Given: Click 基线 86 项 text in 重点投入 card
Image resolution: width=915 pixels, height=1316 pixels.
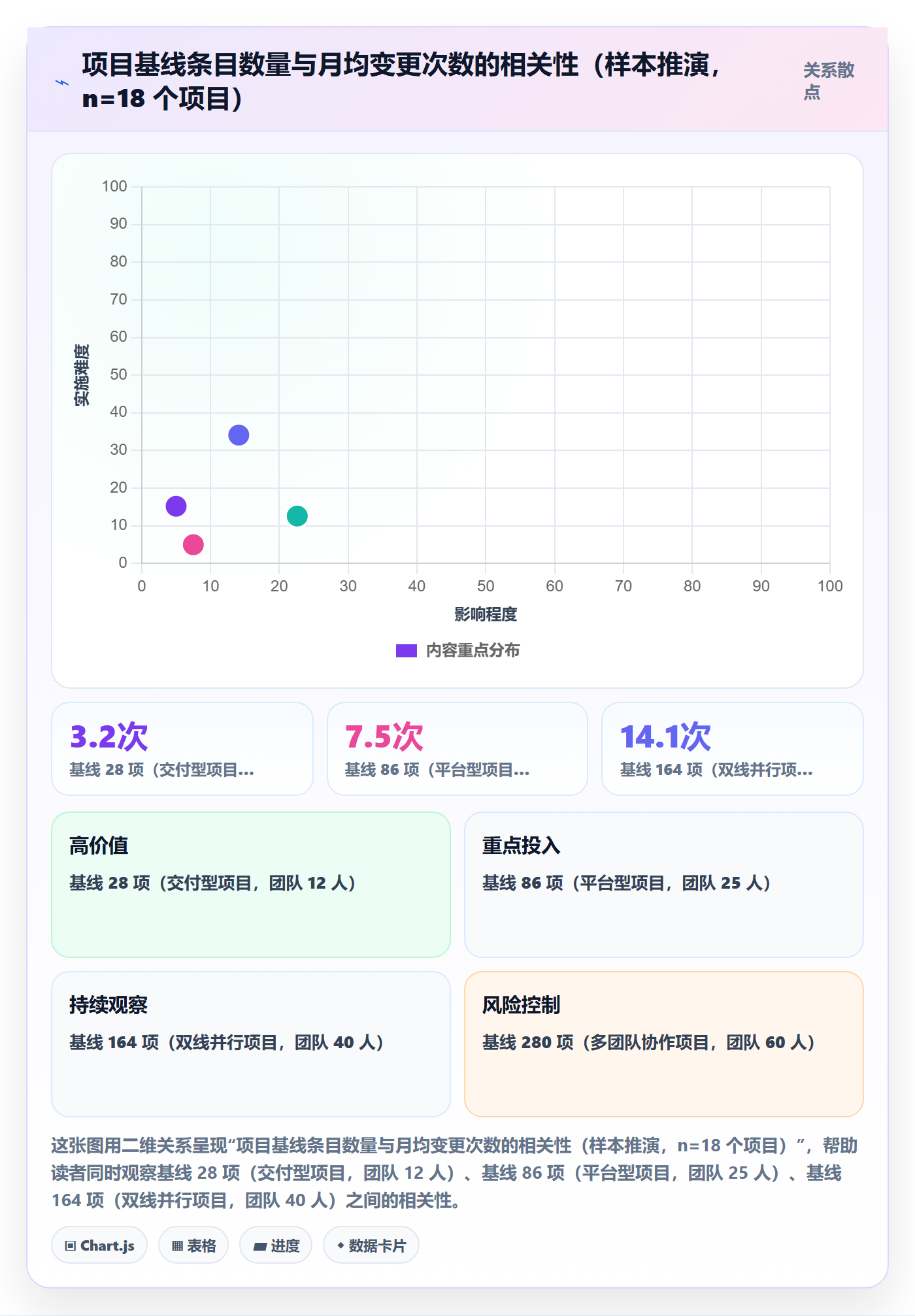Looking at the screenshot, I should (627, 883).
